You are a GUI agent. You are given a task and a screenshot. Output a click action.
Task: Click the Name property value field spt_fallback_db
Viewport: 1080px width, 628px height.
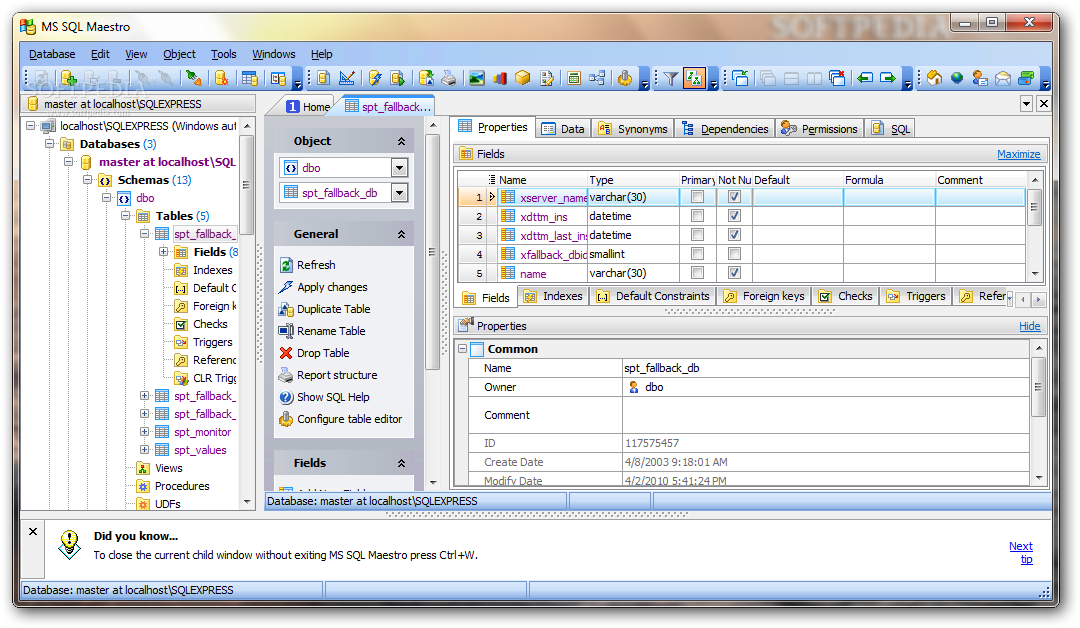(x=825, y=368)
